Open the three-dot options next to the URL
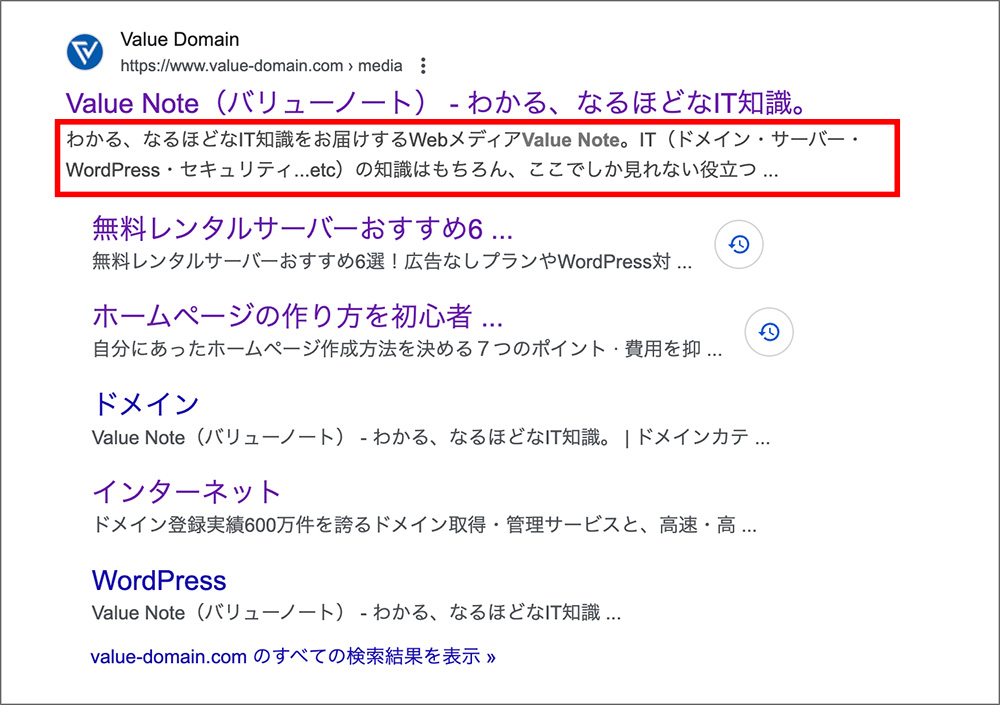This screenshot has width=1000, height=705. [x=423, y=66]
